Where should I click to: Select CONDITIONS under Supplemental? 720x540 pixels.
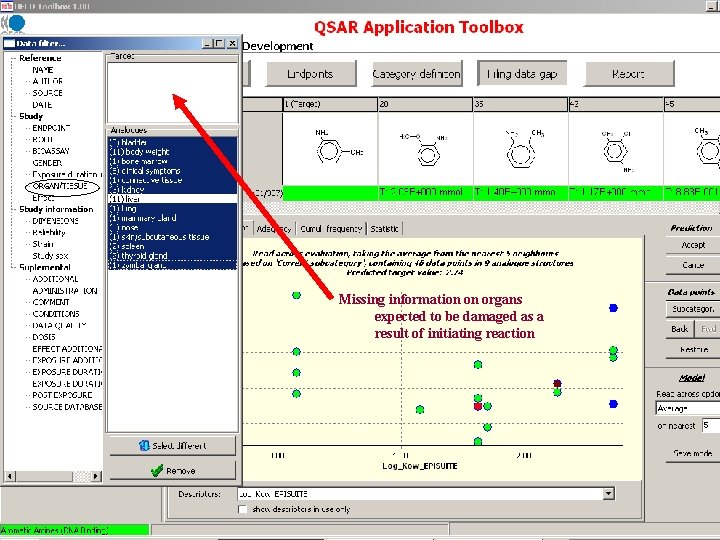(56, 314)
